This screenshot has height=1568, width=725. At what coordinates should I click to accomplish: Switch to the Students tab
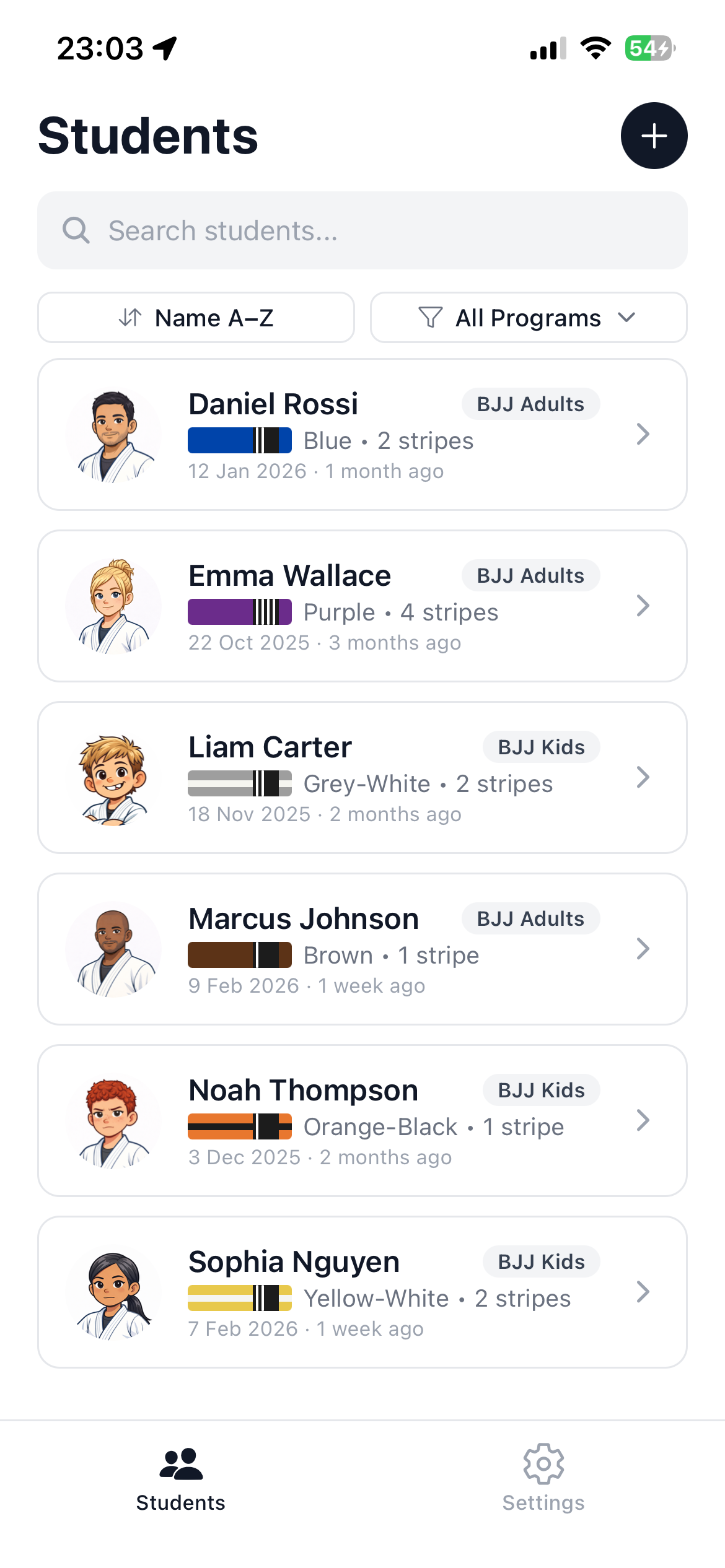point(180,1477)
